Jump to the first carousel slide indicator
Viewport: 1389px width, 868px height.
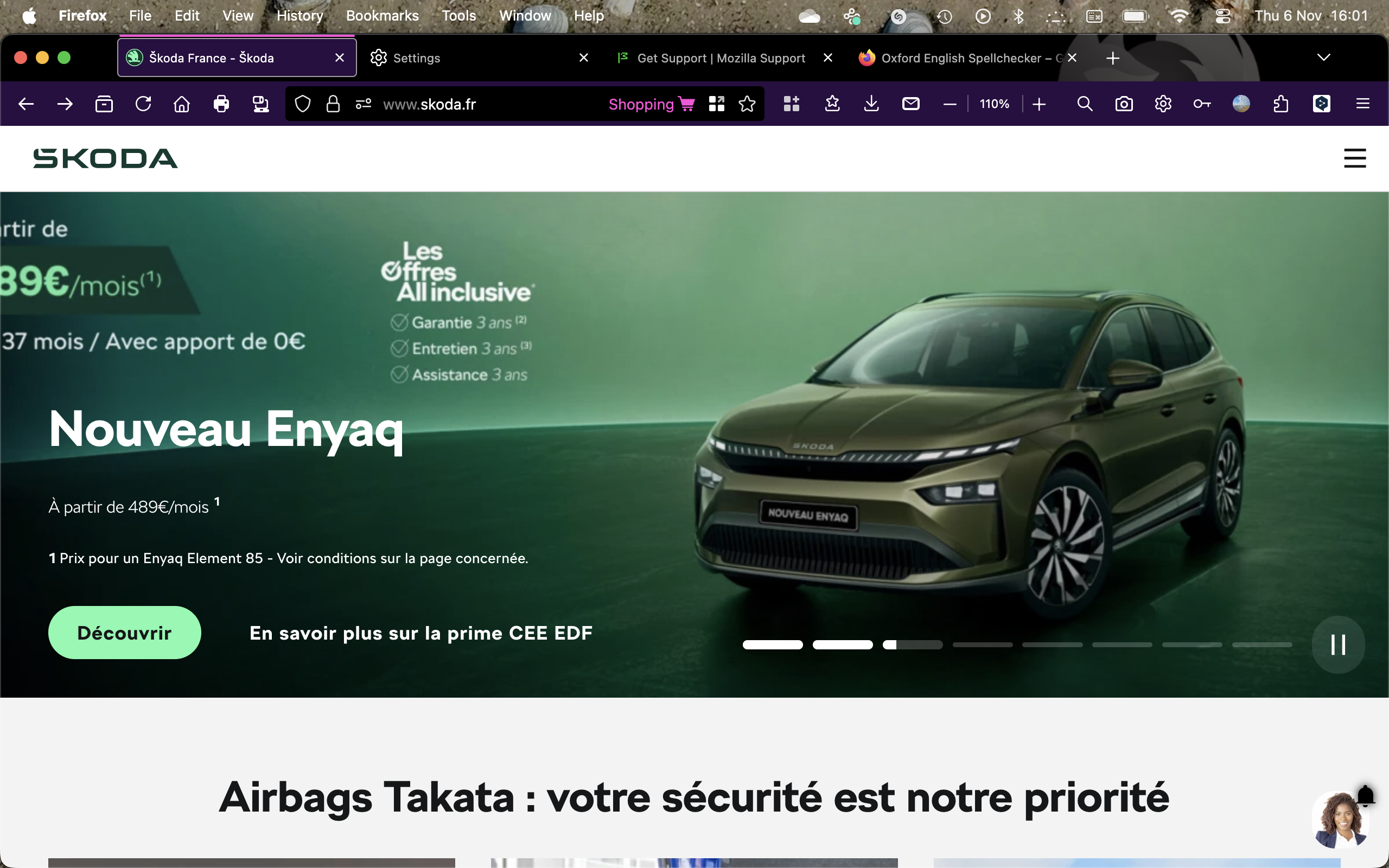pos(773,644)
